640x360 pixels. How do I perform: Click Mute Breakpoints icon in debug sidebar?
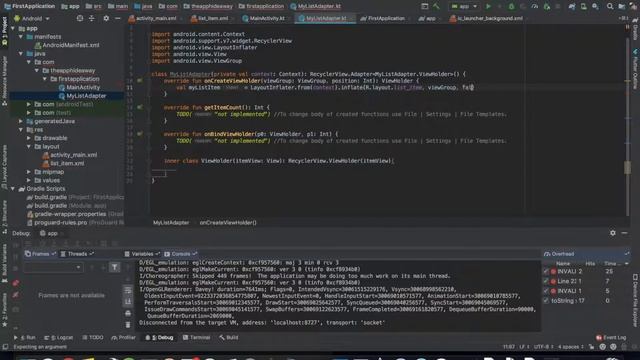16,295
